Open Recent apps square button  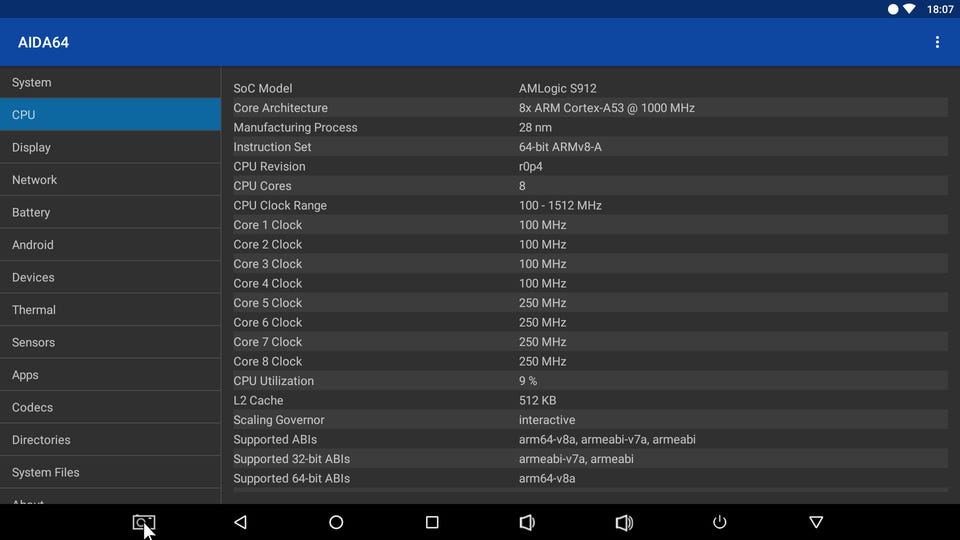tap(432, 522)
